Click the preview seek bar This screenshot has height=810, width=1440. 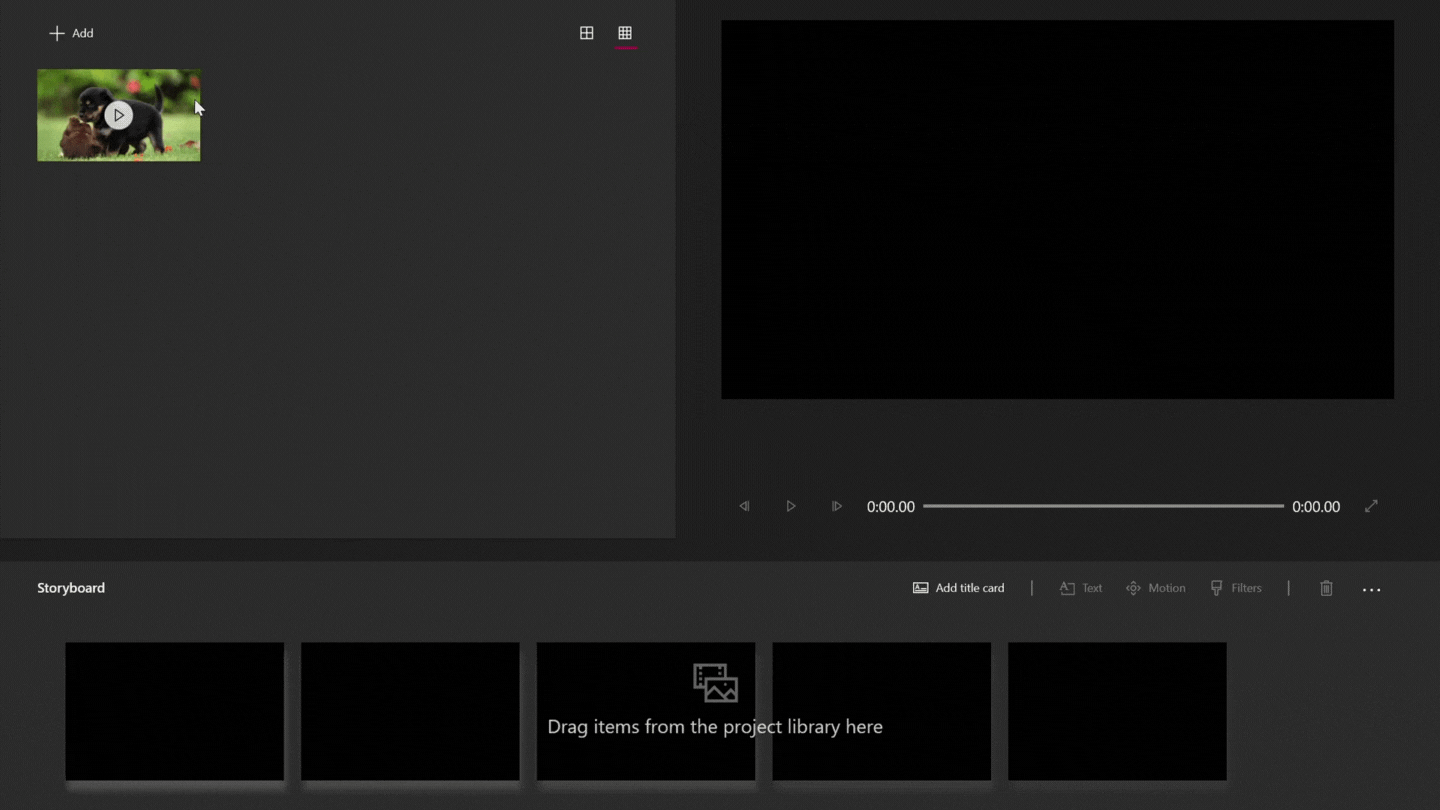pos(1103,506)
